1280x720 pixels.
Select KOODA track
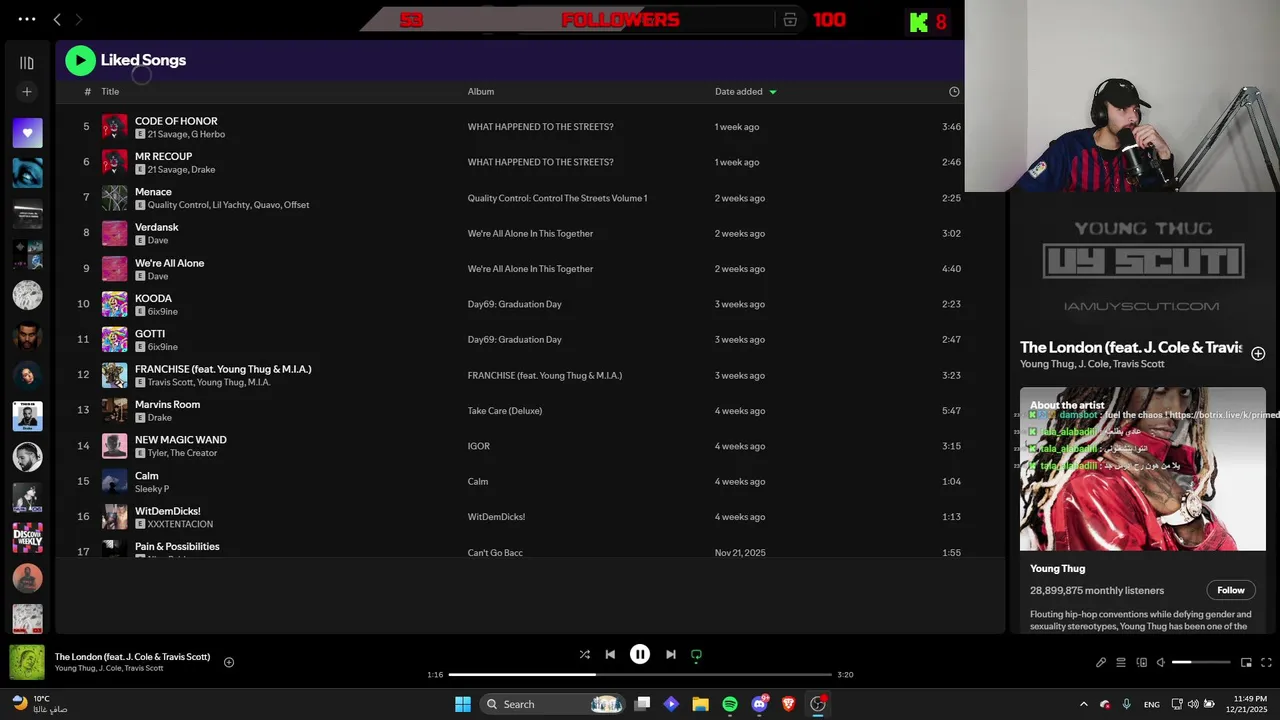click(x=153, y=298)
